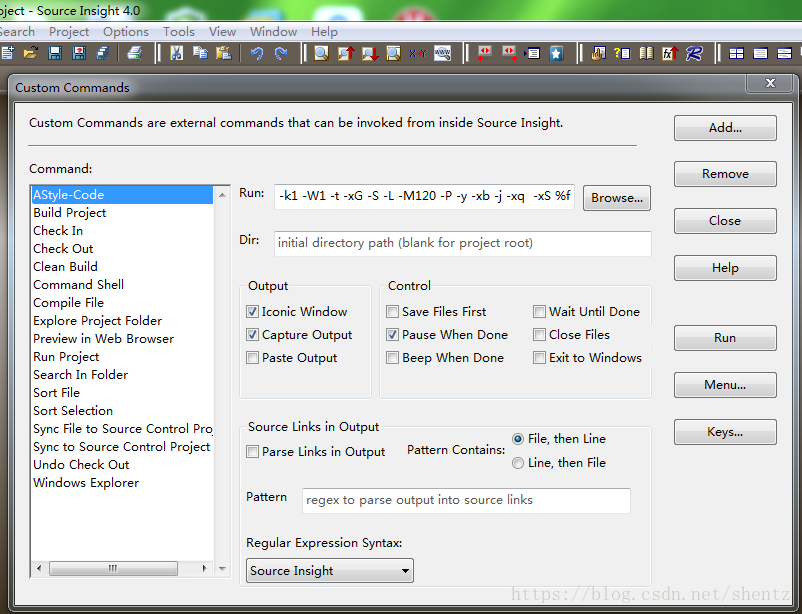Click the web search WWW icon
The image size is (802, 614).
(x=442, y=53)
